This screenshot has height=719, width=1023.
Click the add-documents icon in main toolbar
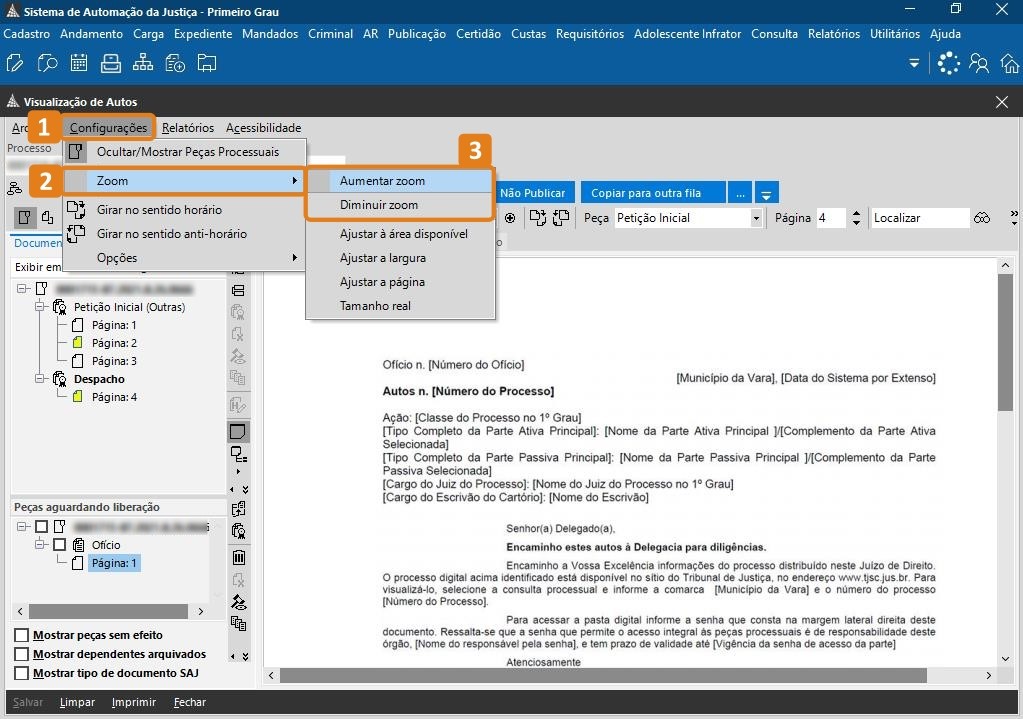click(x=175, y=63)
